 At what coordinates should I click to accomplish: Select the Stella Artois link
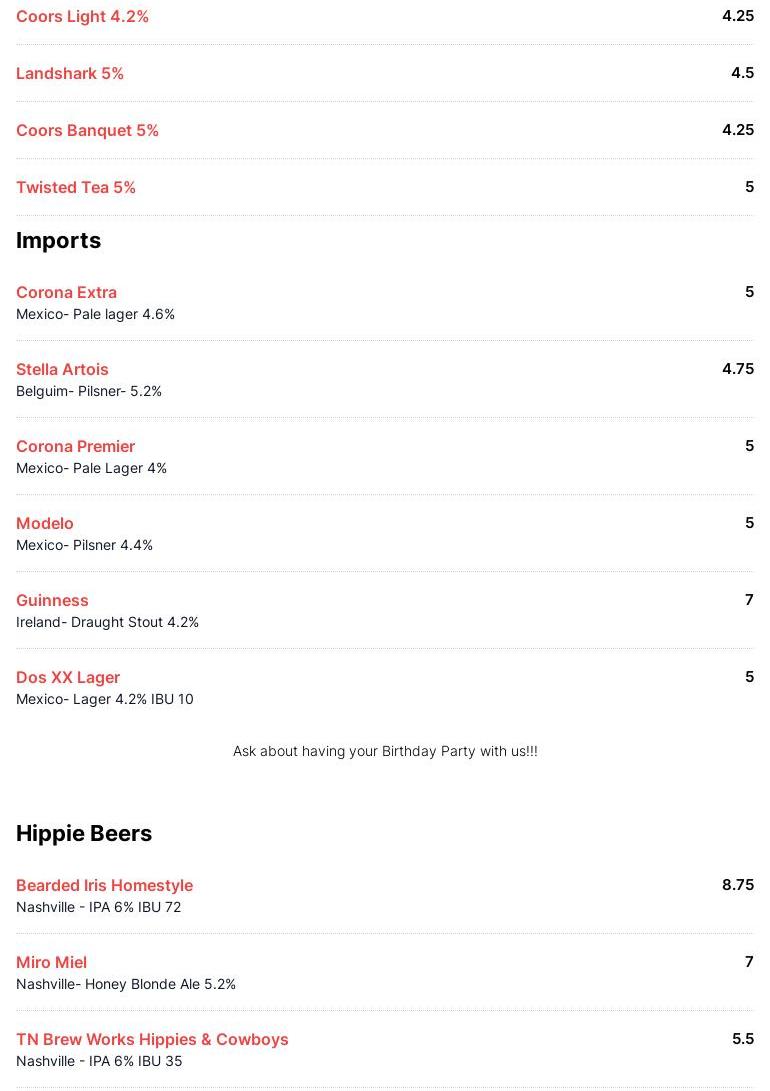click(x=62, y=370)
